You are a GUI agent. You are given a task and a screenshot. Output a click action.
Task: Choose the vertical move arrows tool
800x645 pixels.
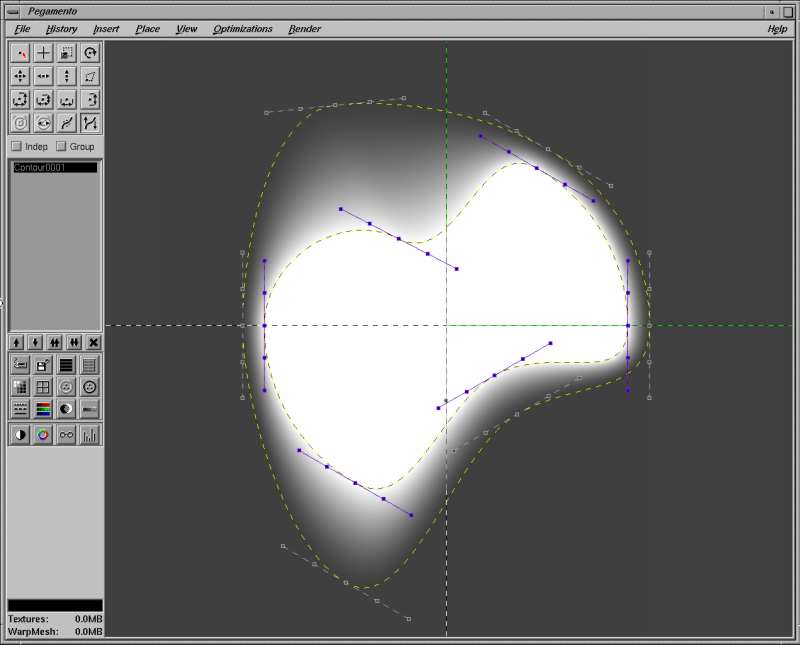[x=66, y=76]
